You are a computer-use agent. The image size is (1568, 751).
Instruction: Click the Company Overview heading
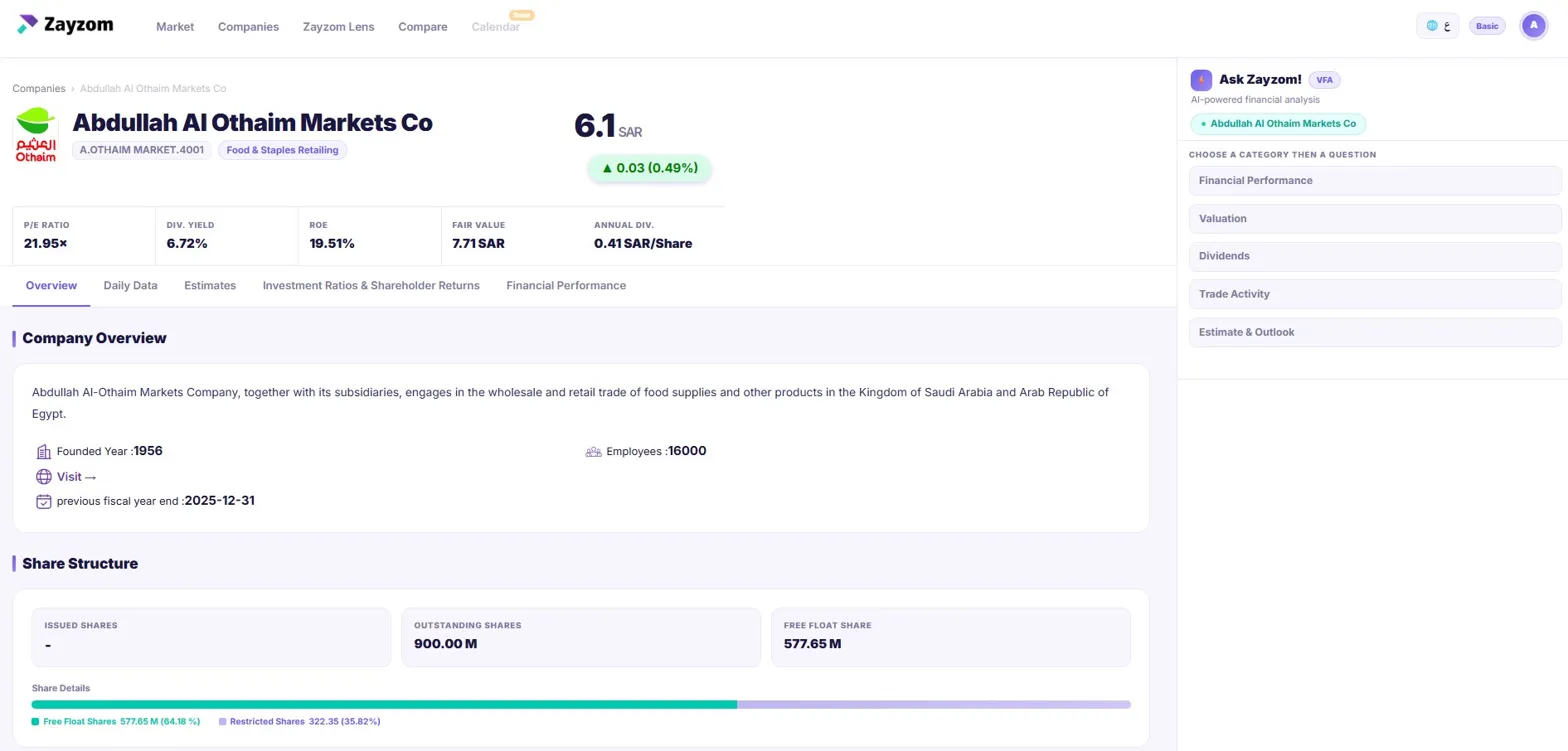(94, 338)
